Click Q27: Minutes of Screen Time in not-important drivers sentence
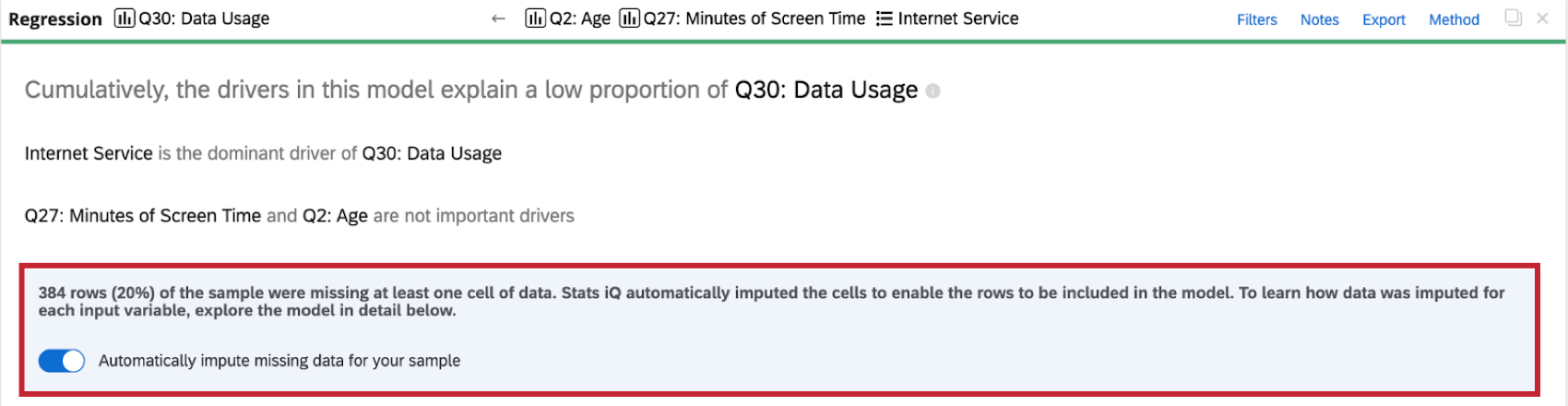The width and height of the screenshot is (1568, 406). click(x=143, y=216)
